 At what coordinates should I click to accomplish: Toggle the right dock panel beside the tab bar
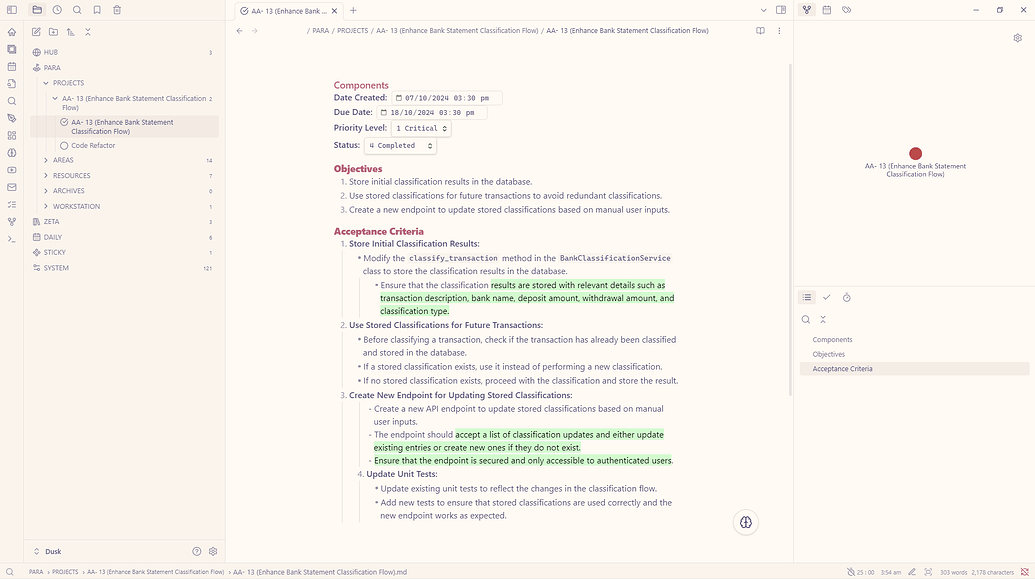coord(781,9)
